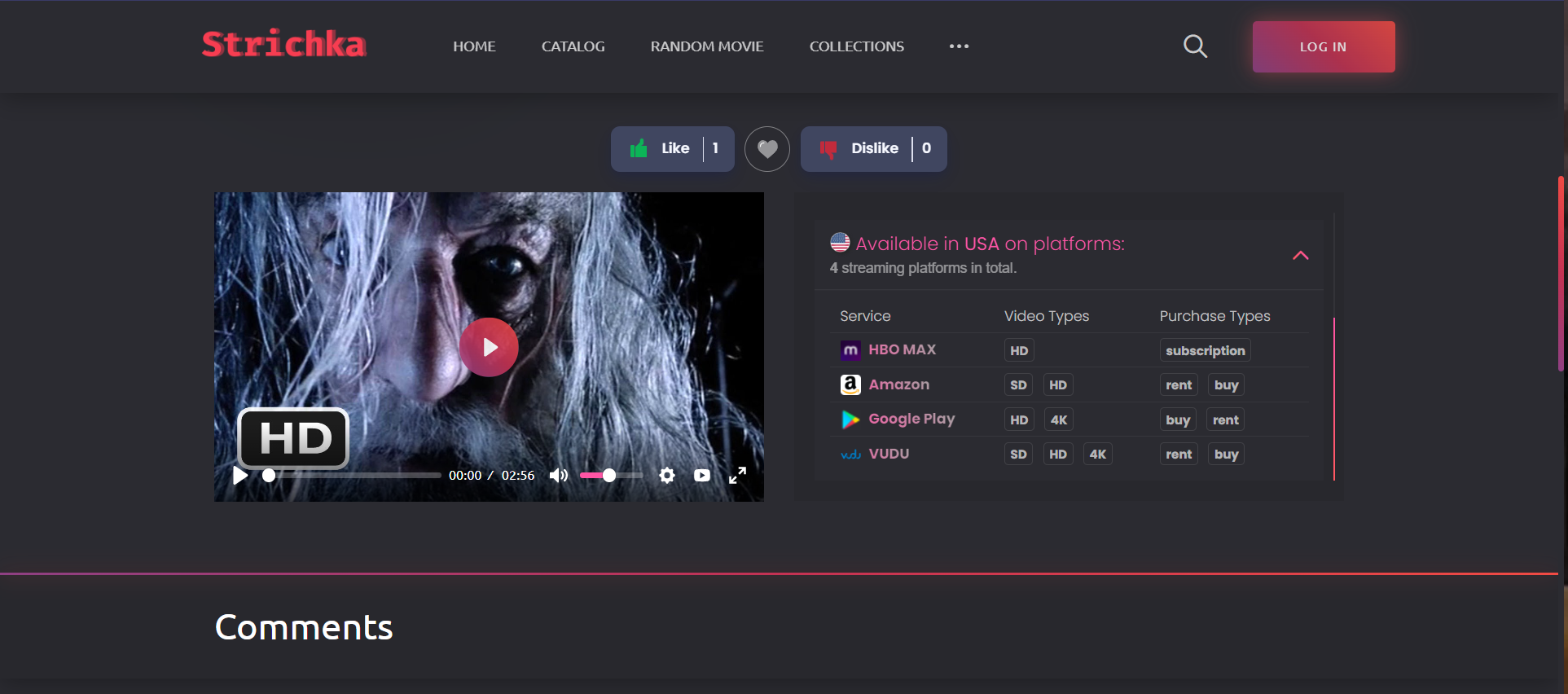Click the USA flag icon
This screenshot has height=694, width=1568.
(840, 243)
